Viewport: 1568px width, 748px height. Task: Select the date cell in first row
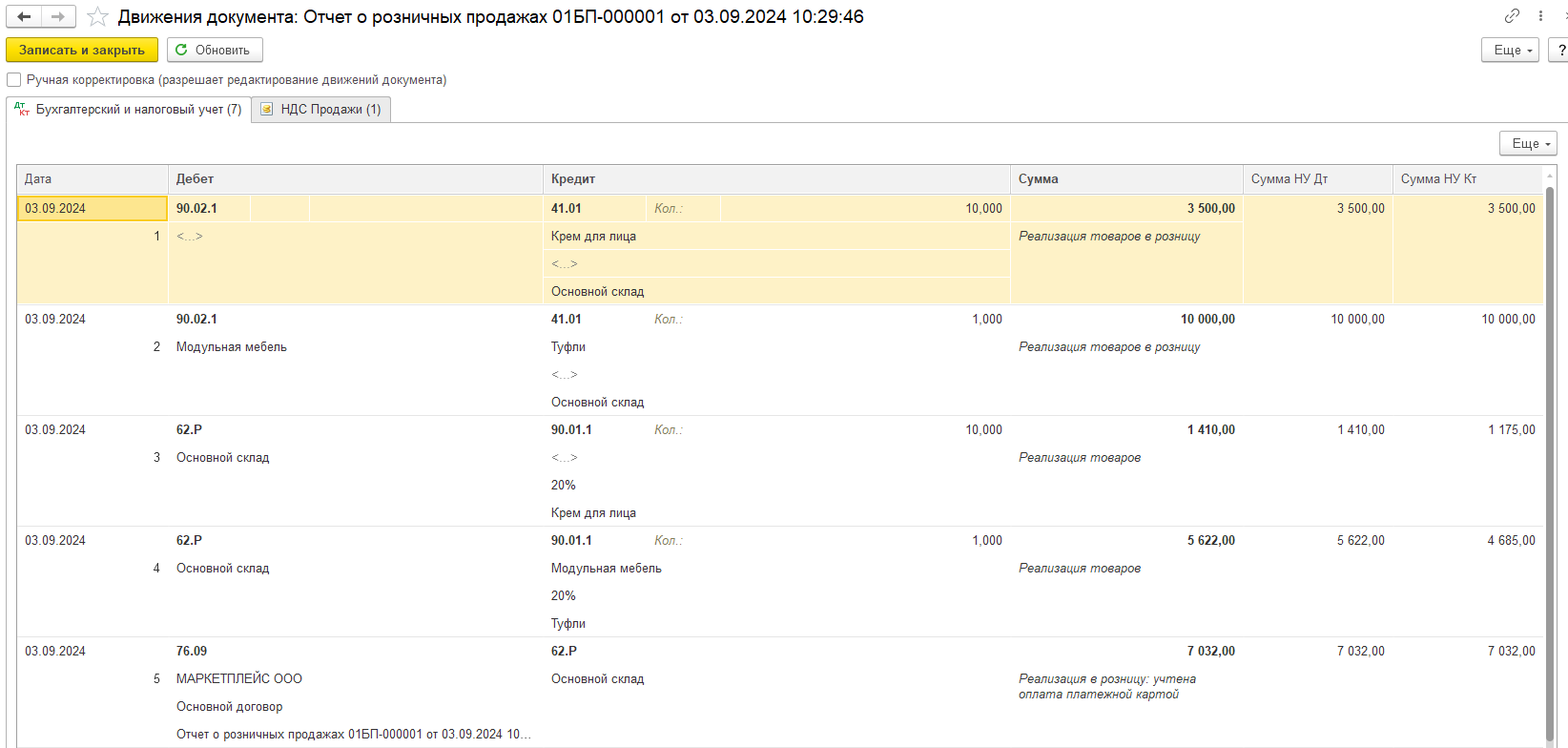tap(93, 208)
